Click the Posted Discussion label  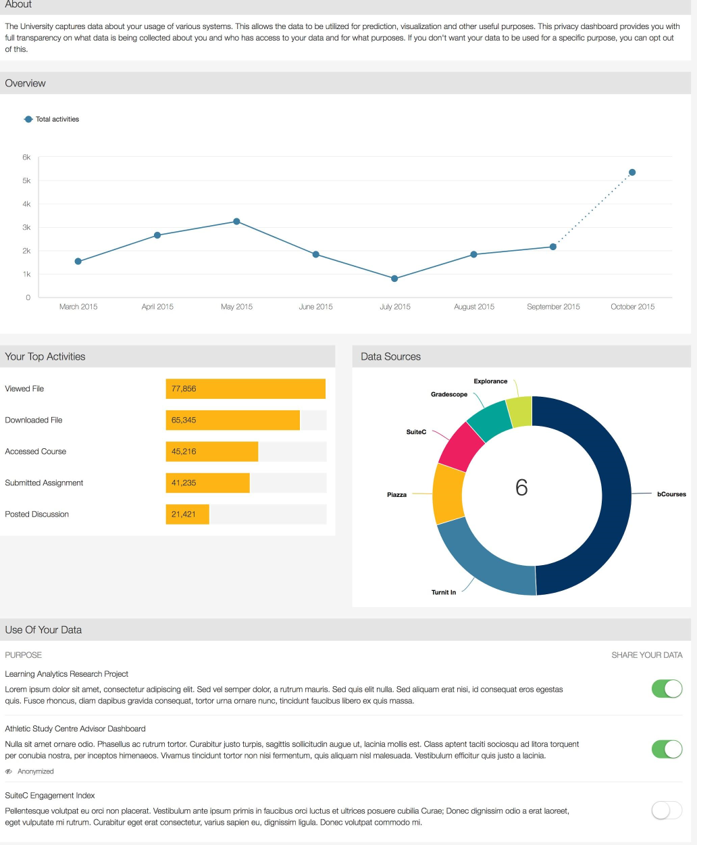(37, 514)
